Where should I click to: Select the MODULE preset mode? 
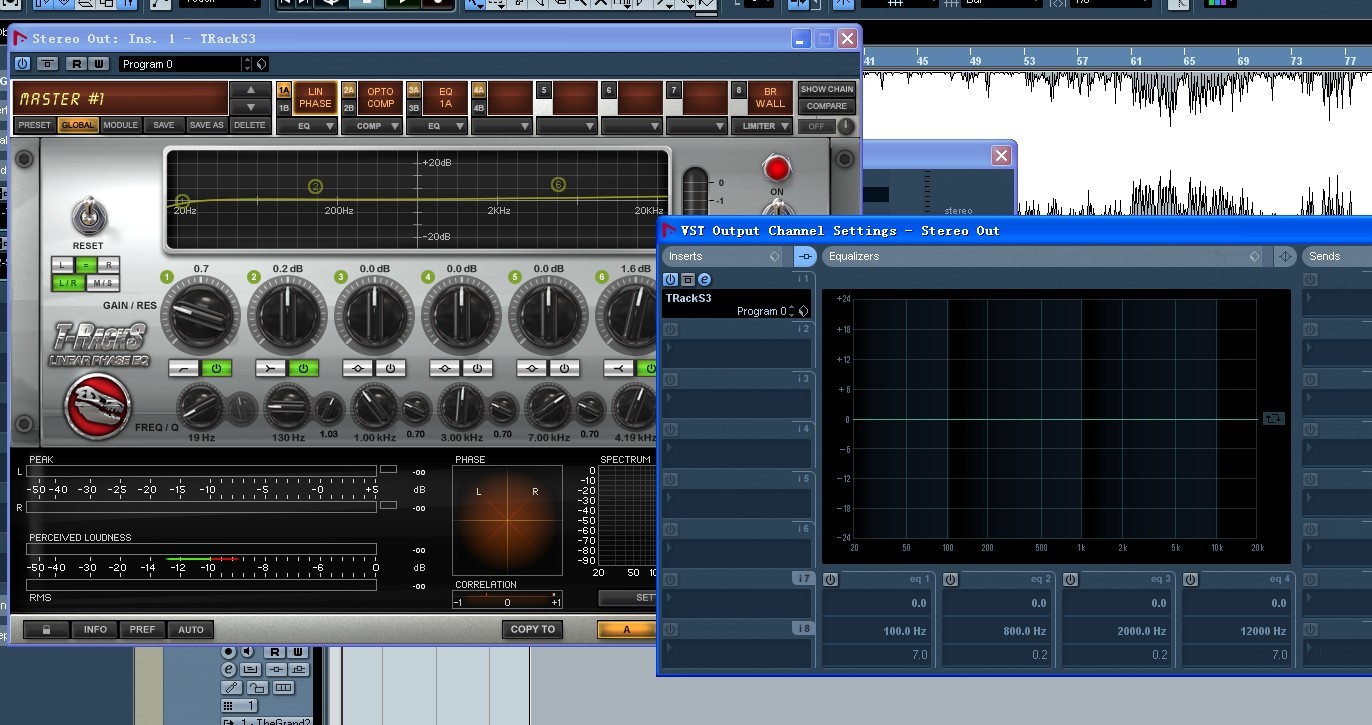point(121,125)
